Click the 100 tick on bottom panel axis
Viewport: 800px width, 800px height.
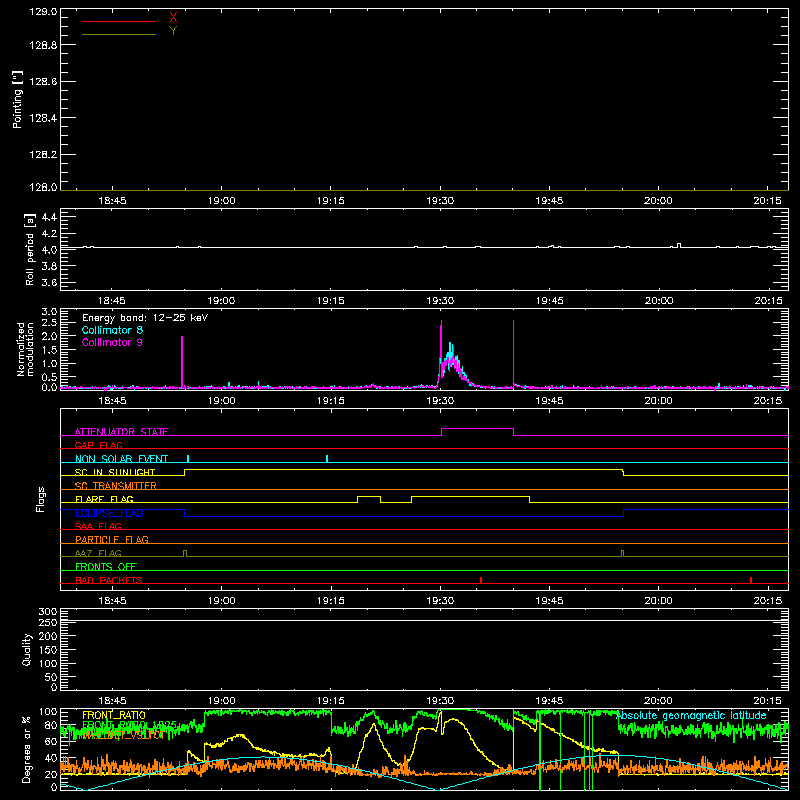click(48, 712)
